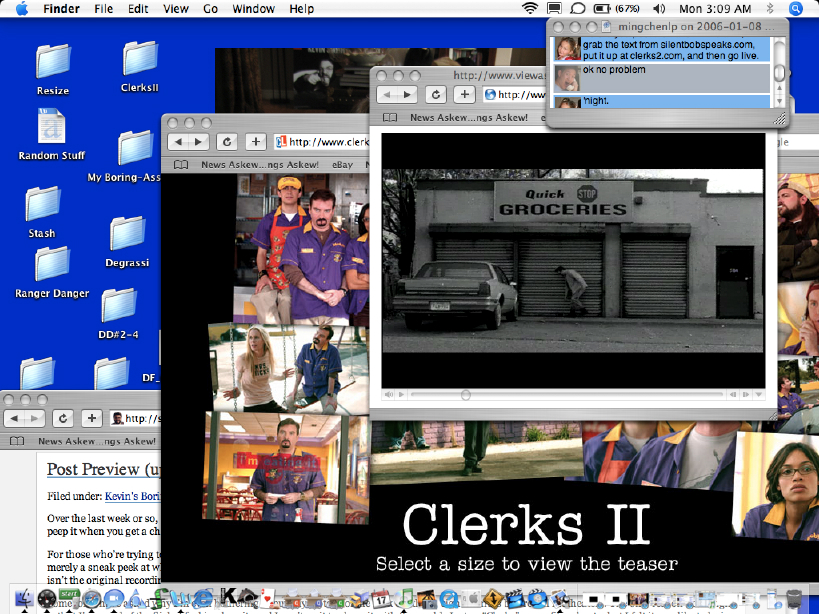Open the Displays menu bar icon

pos(554,9)
